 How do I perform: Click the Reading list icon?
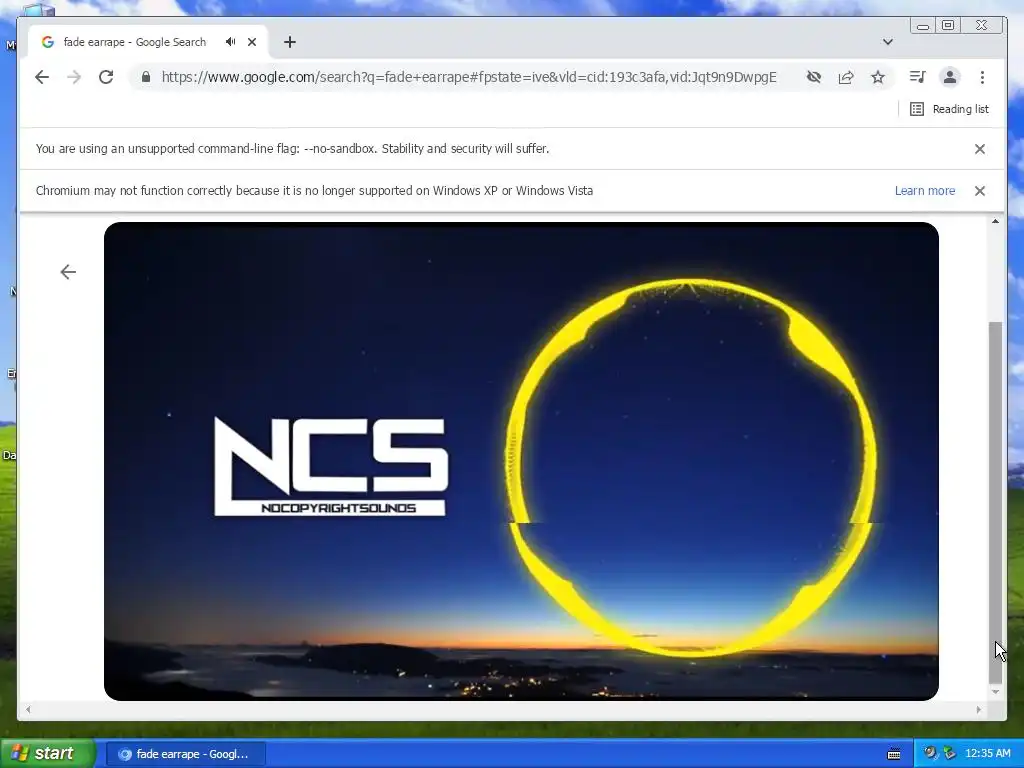coord(917,109)
